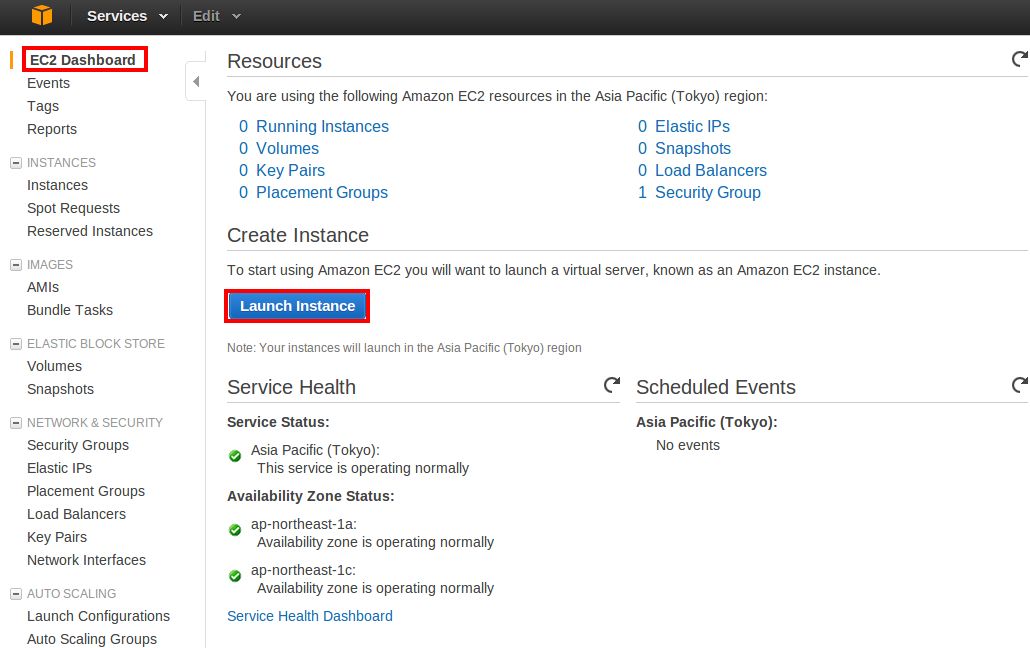Click the AWS orange cube logo

point(41,15)
